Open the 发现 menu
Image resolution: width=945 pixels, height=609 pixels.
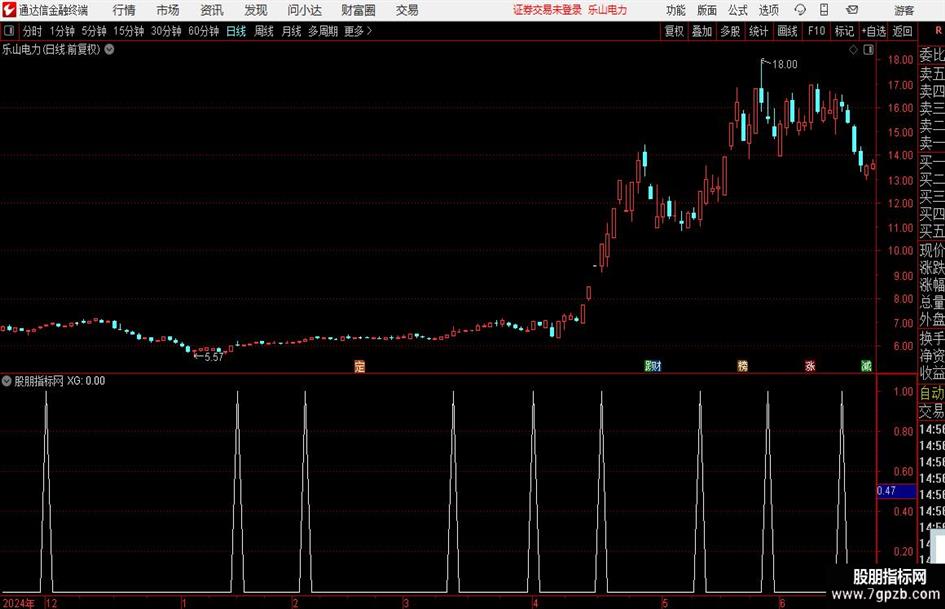point(256,10)
